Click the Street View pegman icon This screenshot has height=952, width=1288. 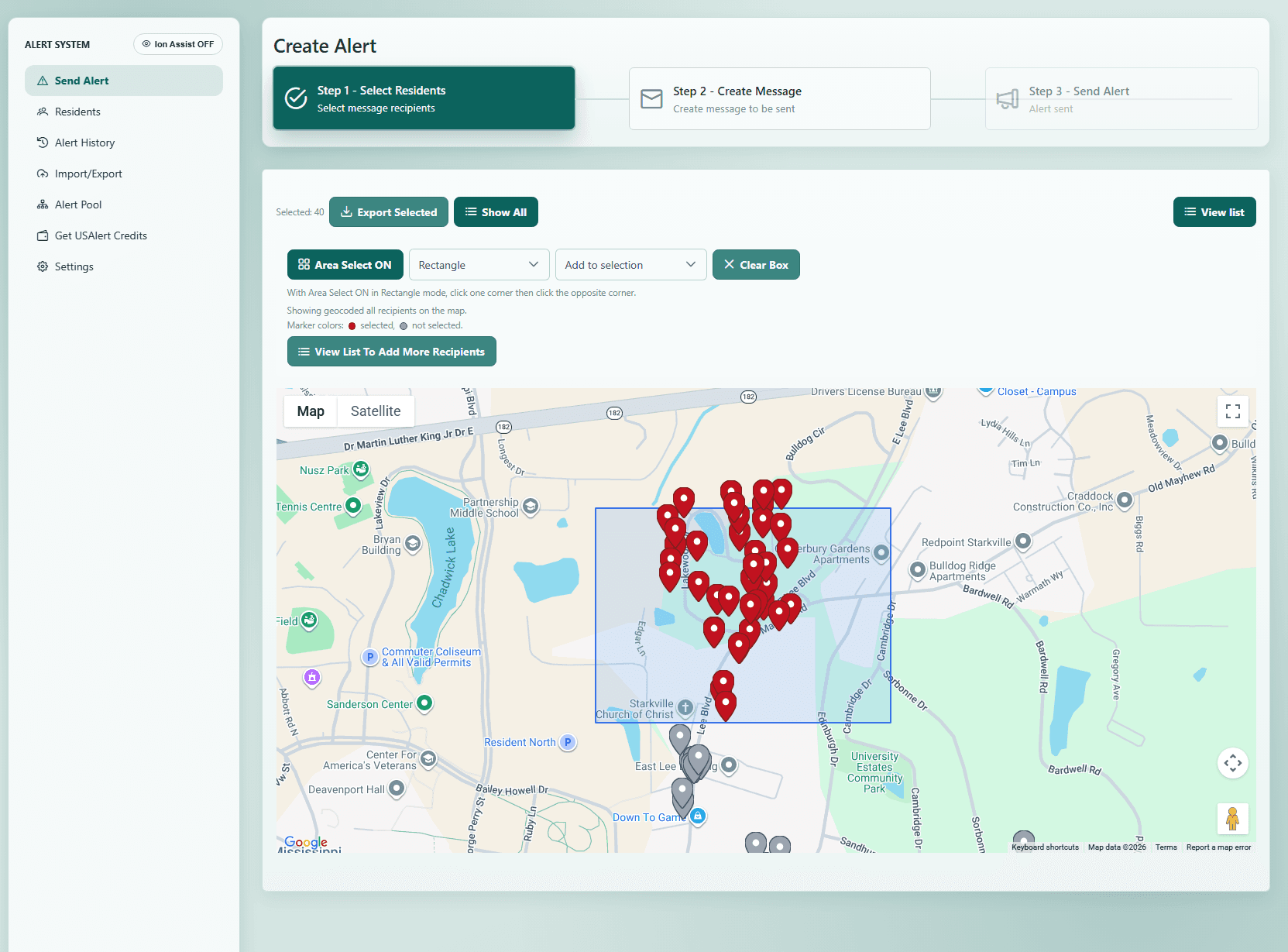coord(1232,818)
